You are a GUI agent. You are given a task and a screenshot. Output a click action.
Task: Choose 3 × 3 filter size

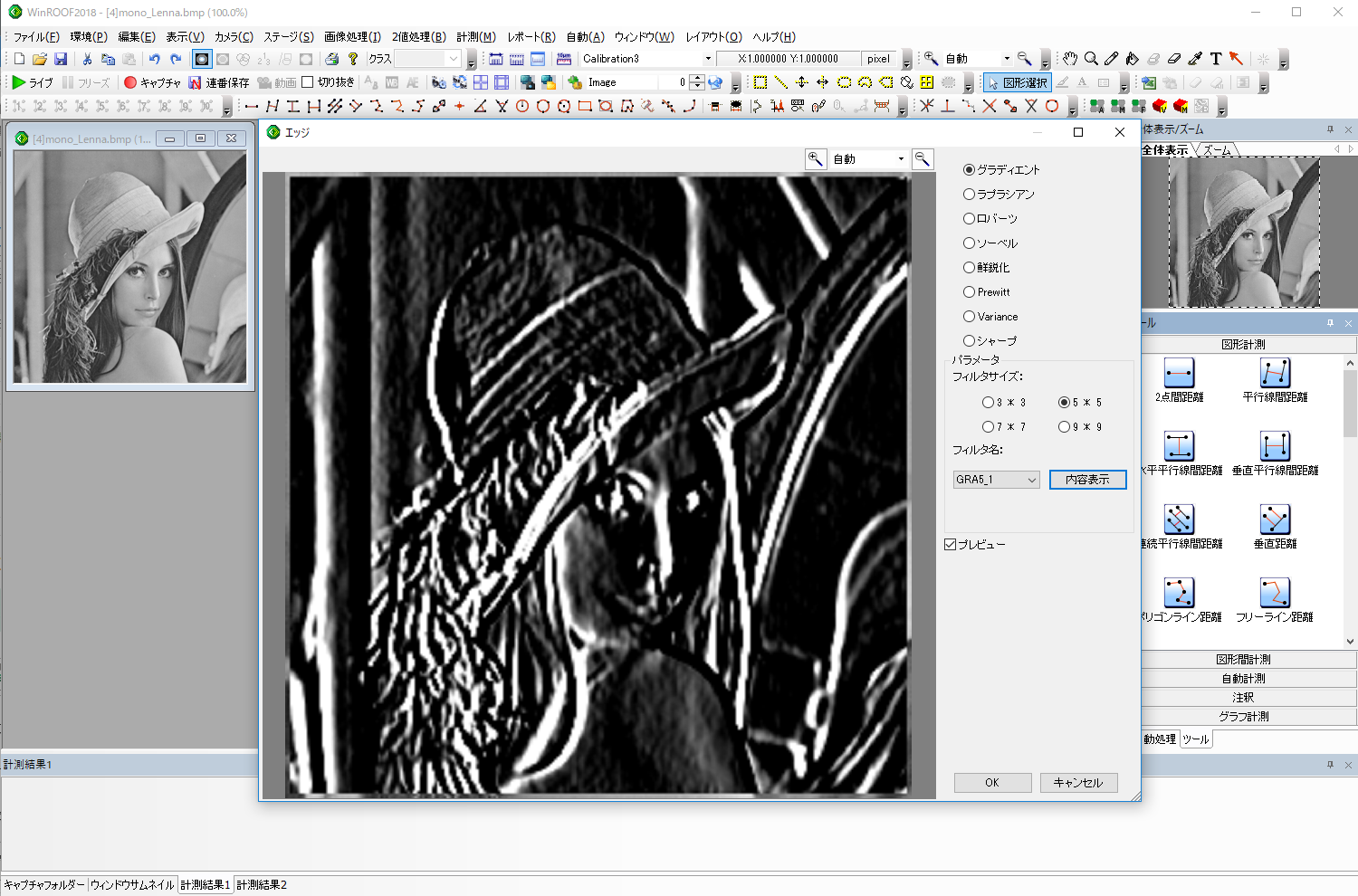tap(988, 402)
